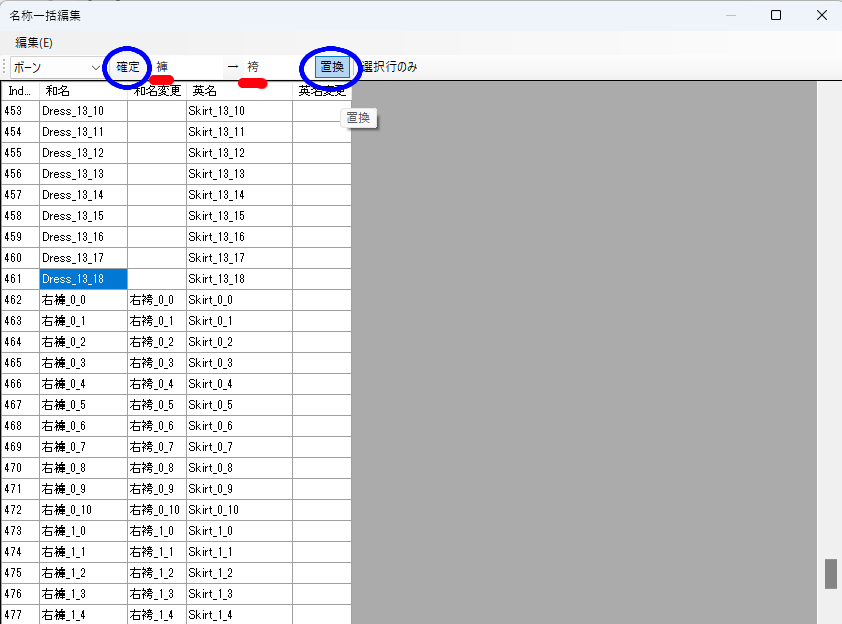Open the 編集(E) menu
This screenshot has width=842, height=624.
tap(33, 43)
